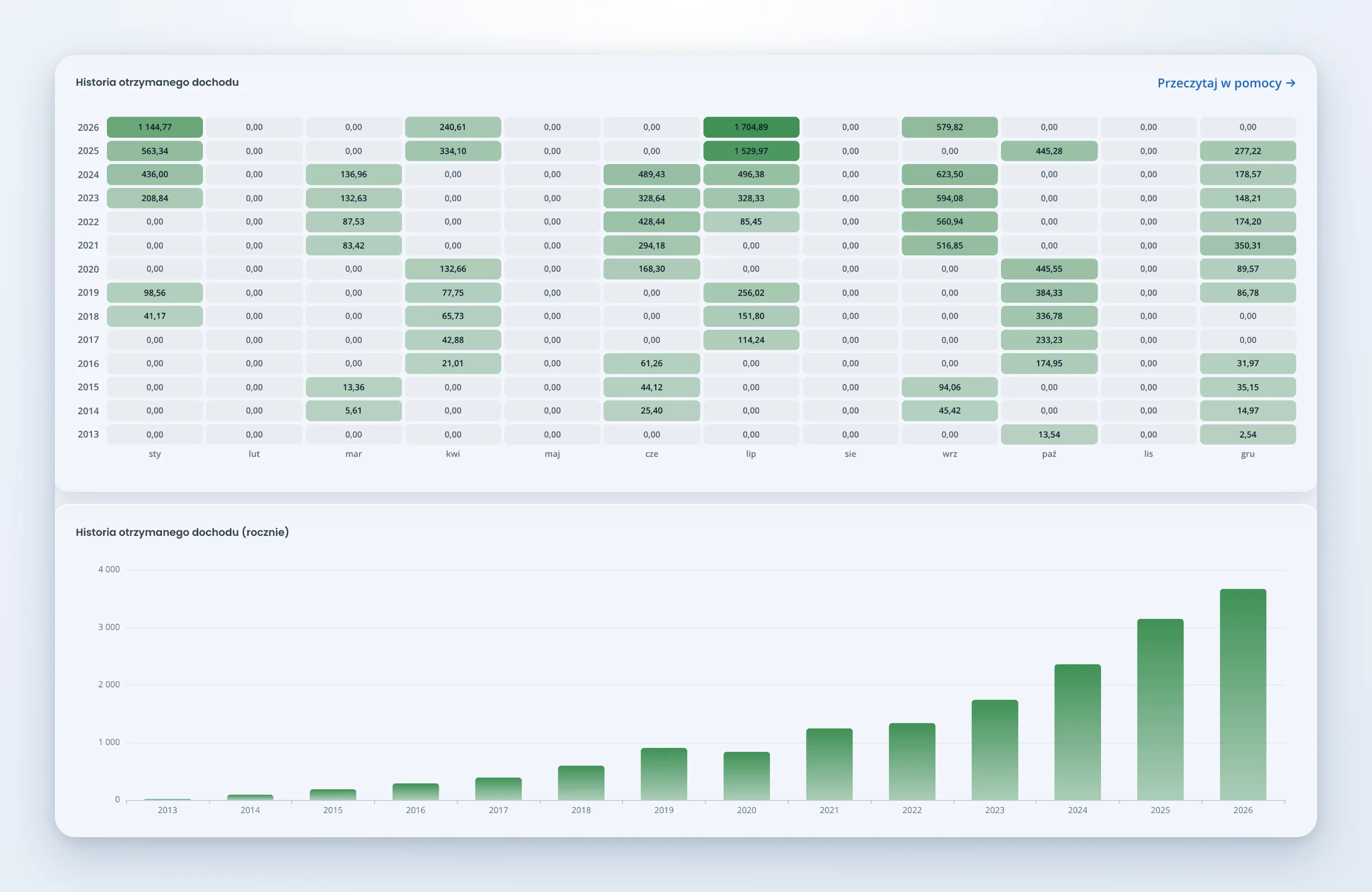Select the 594,08 cell in 2023 row
The width and height of the screenshot is (1372, 892).
[950, 198]
